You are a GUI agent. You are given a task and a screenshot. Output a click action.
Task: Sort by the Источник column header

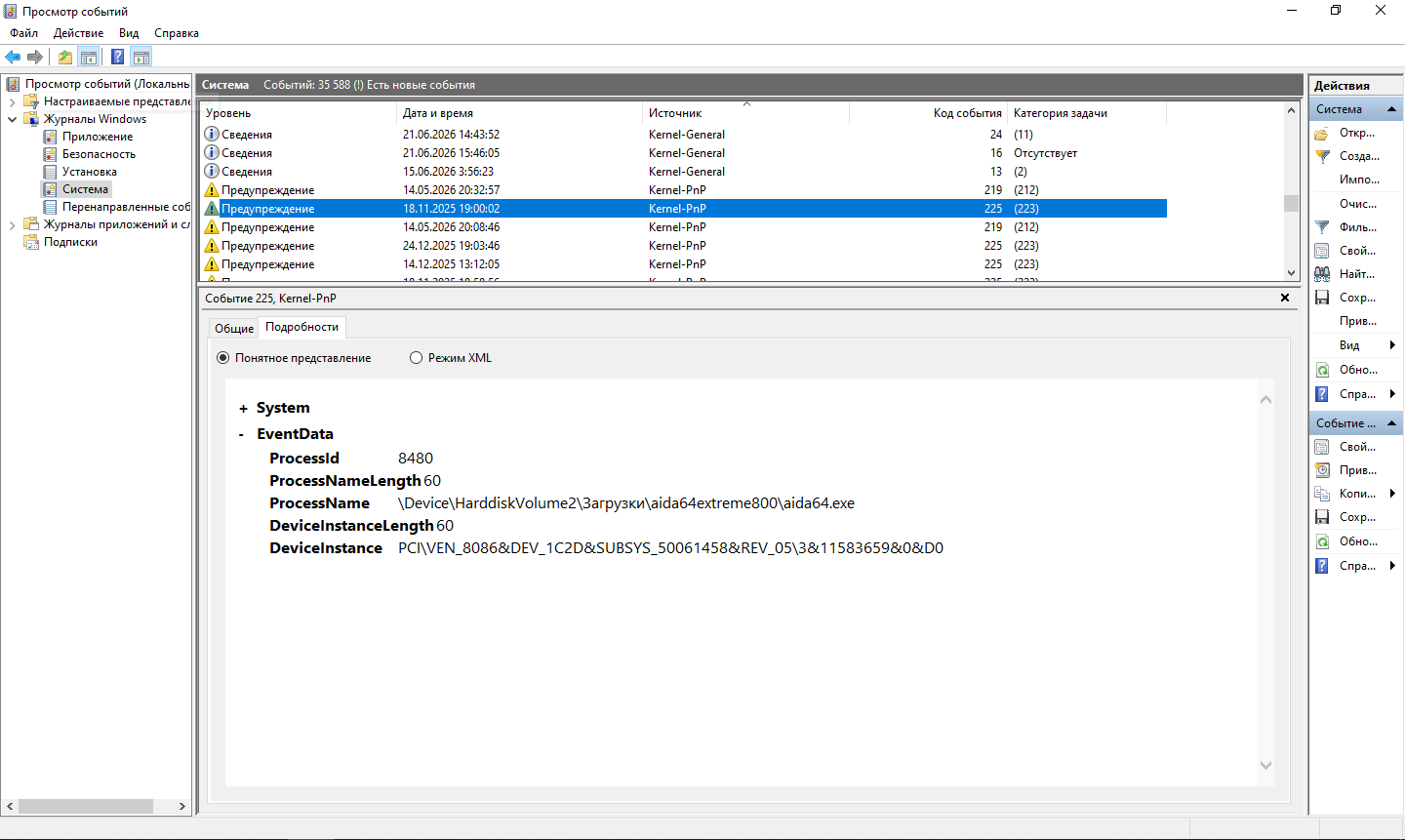tap(745, 113)
